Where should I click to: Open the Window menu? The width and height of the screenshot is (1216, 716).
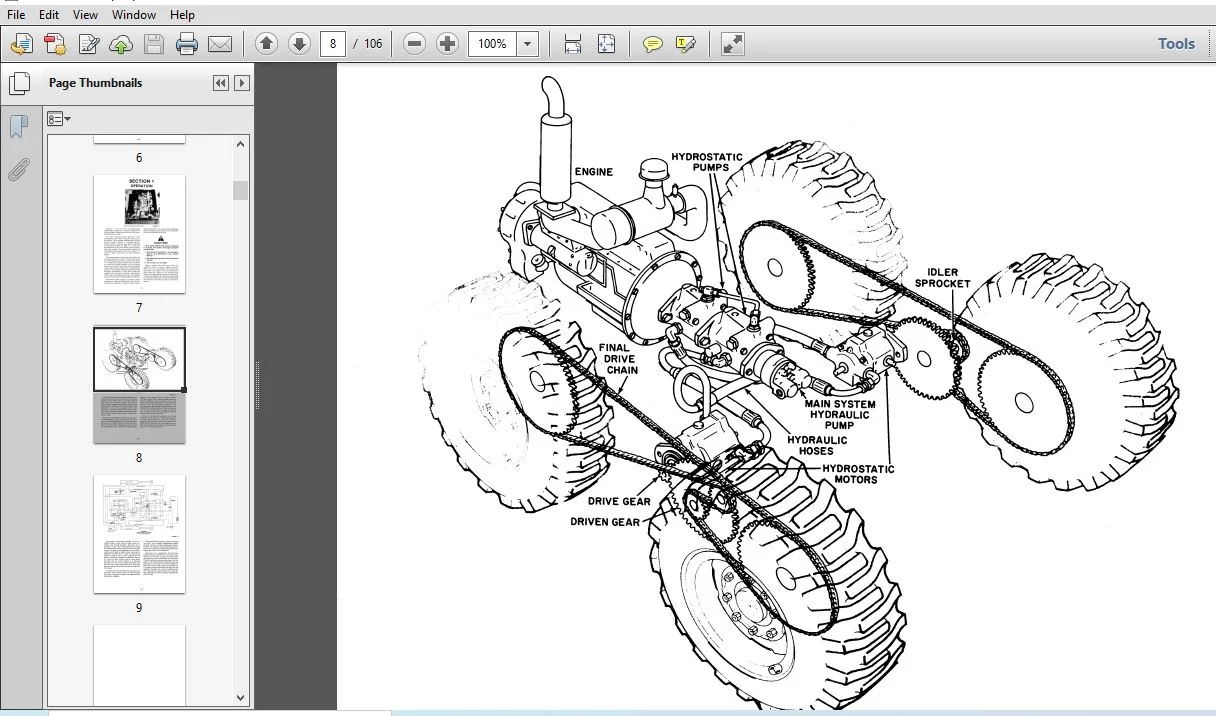(134, 15)
